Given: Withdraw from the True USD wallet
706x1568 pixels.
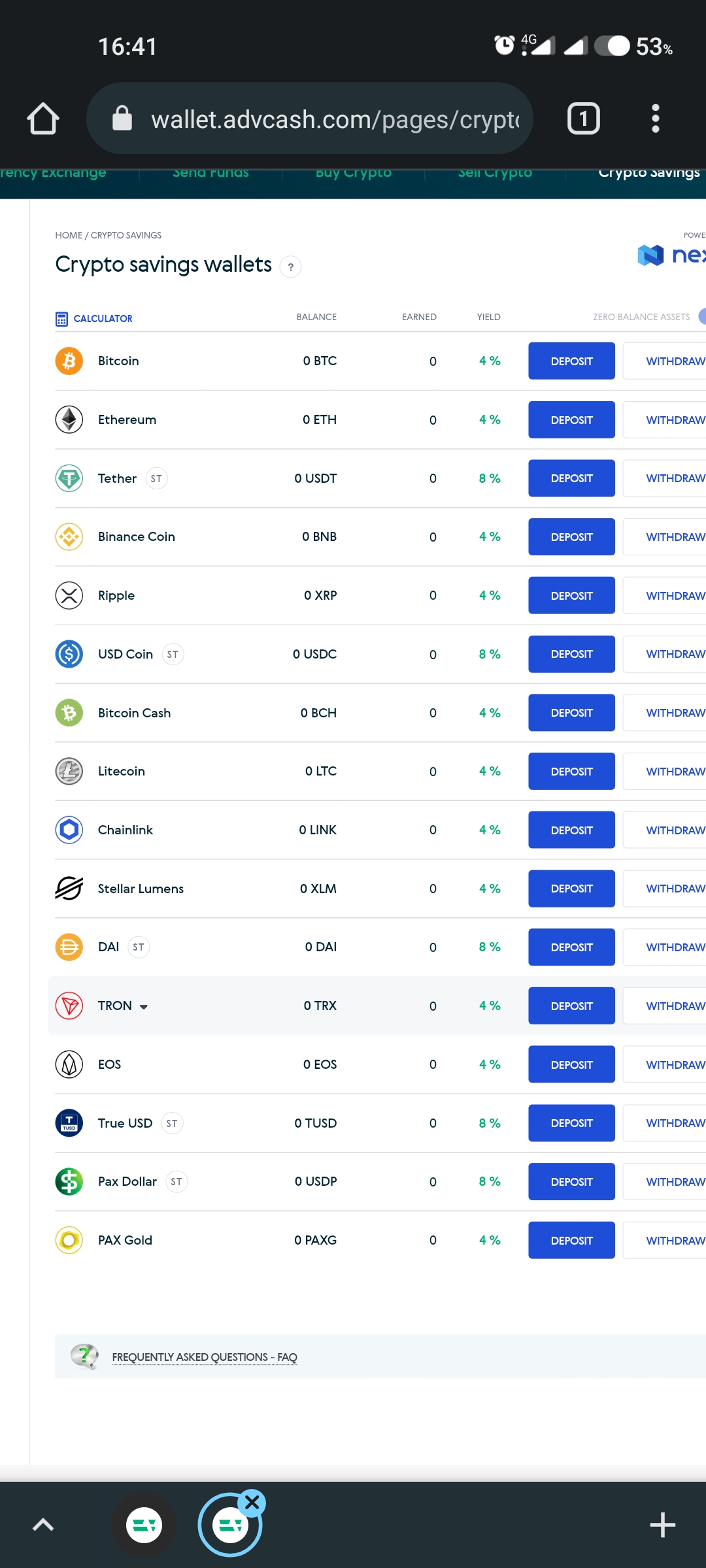Looking at the screenshot, I should (x=665, y=1123).
